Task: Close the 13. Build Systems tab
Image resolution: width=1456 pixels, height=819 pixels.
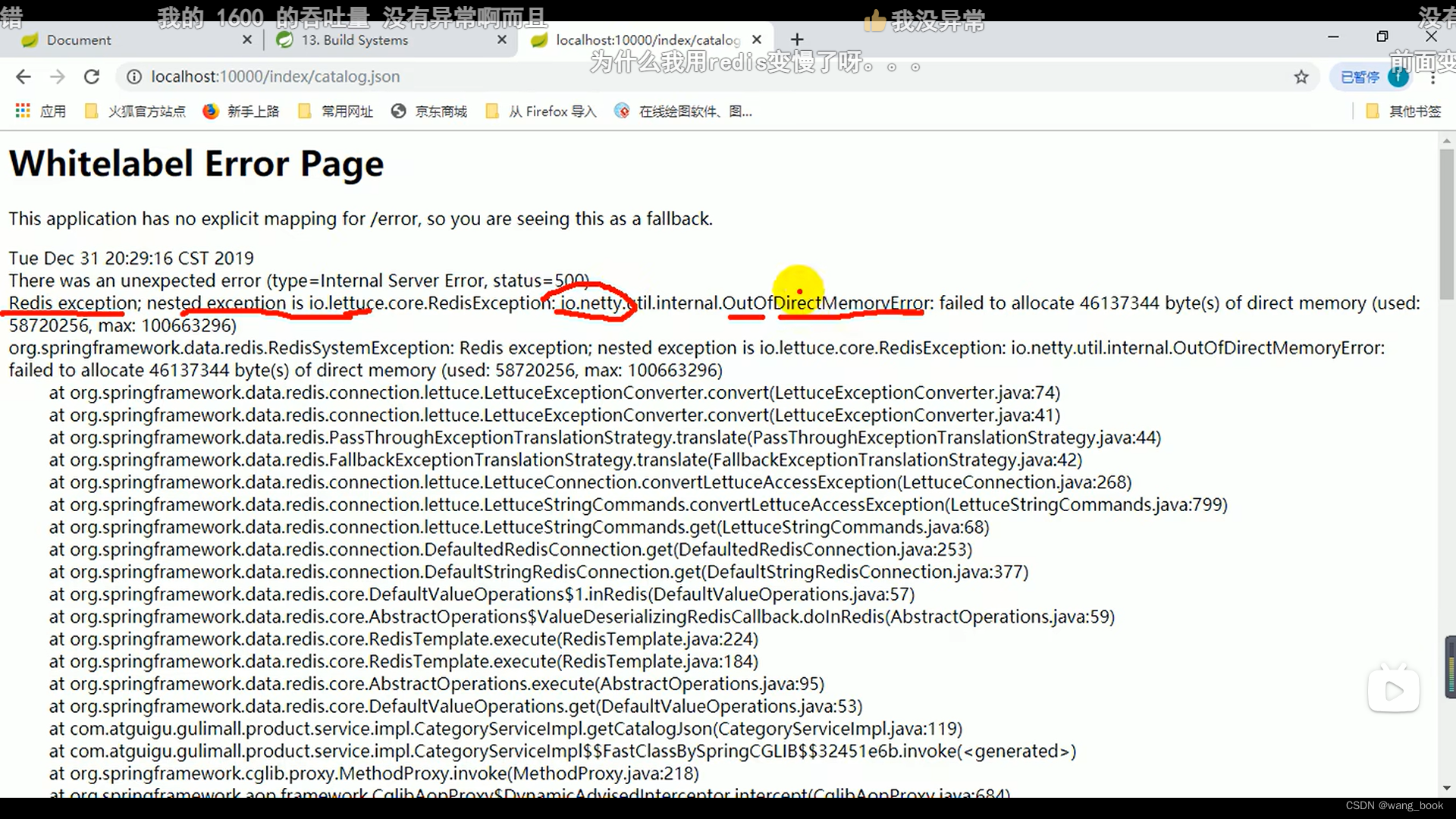Action: 502,39
